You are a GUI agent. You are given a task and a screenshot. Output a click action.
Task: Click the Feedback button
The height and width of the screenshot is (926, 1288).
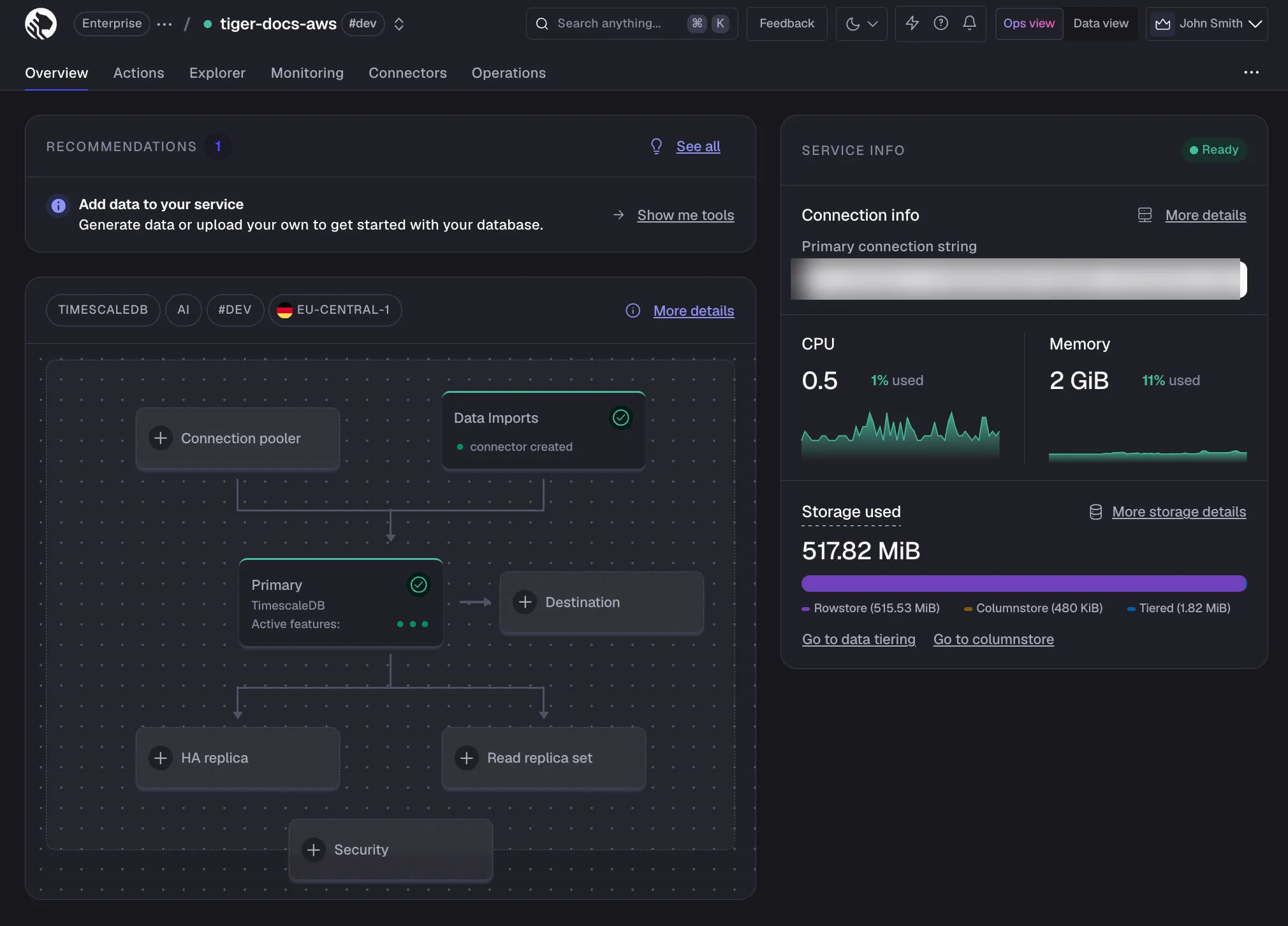[x=787, y=24]
